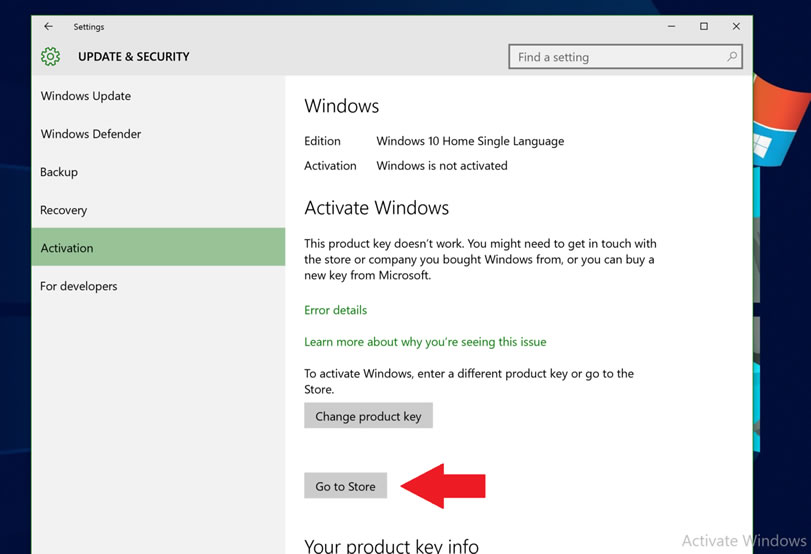Click the magnifier in Find a setting

(732, 56)
